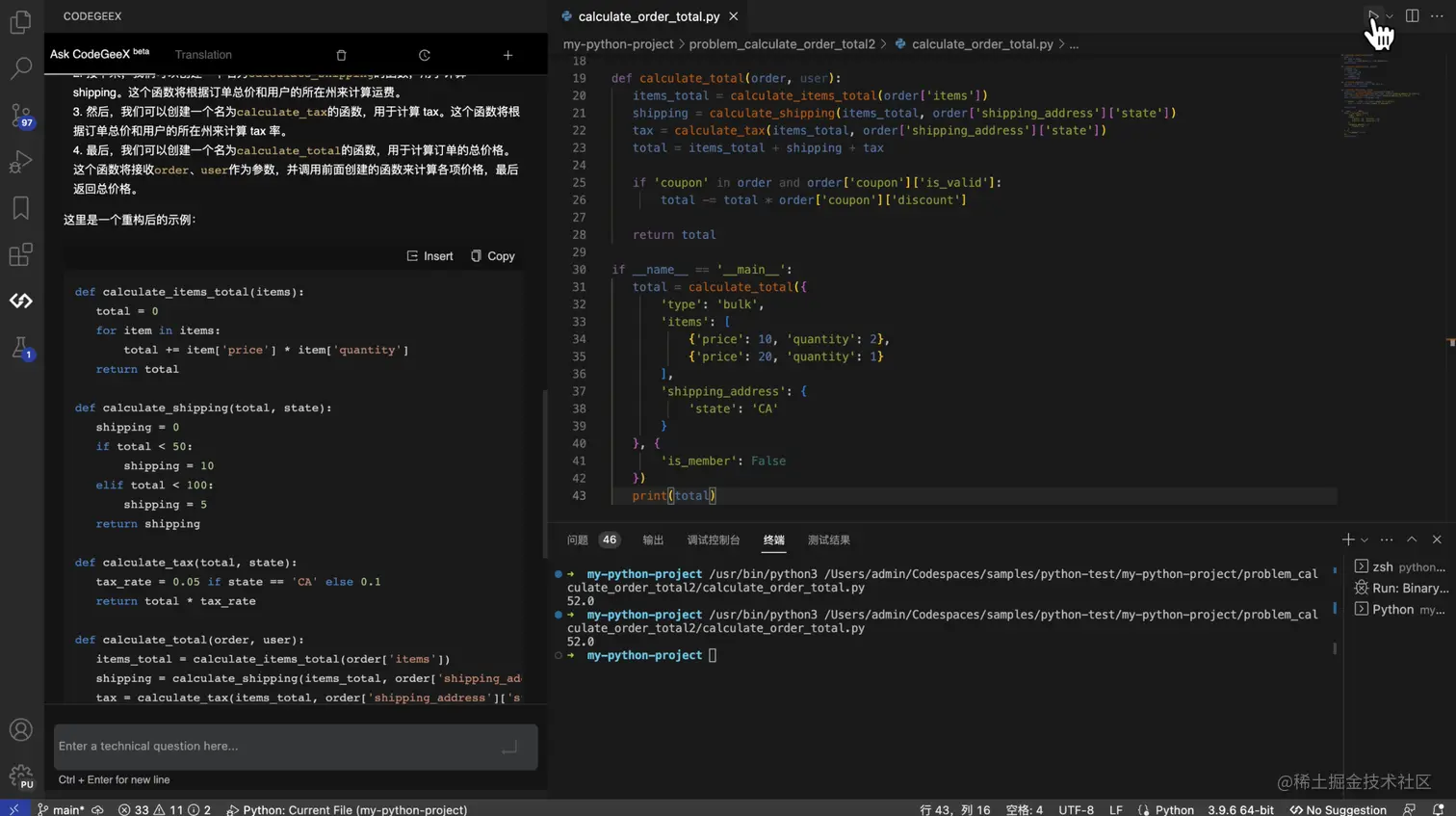Viewport: 1456px width, 816px height.
Task: Create a new terminal with the plus icon
Action: pyautogui.click(x=1348, y=540)
